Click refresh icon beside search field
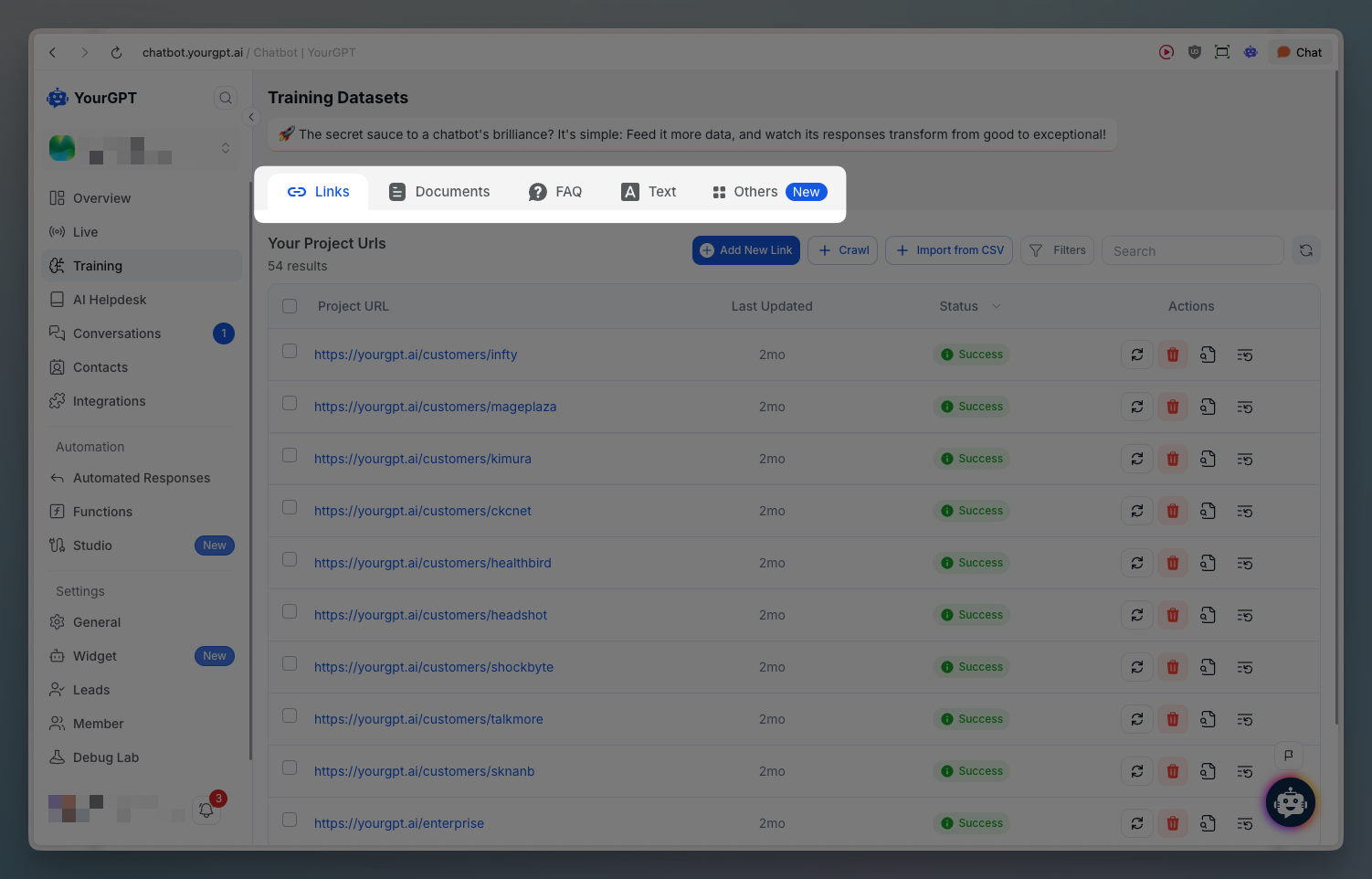Viewport: 1372px width, 879px height. click(1306, 250)
